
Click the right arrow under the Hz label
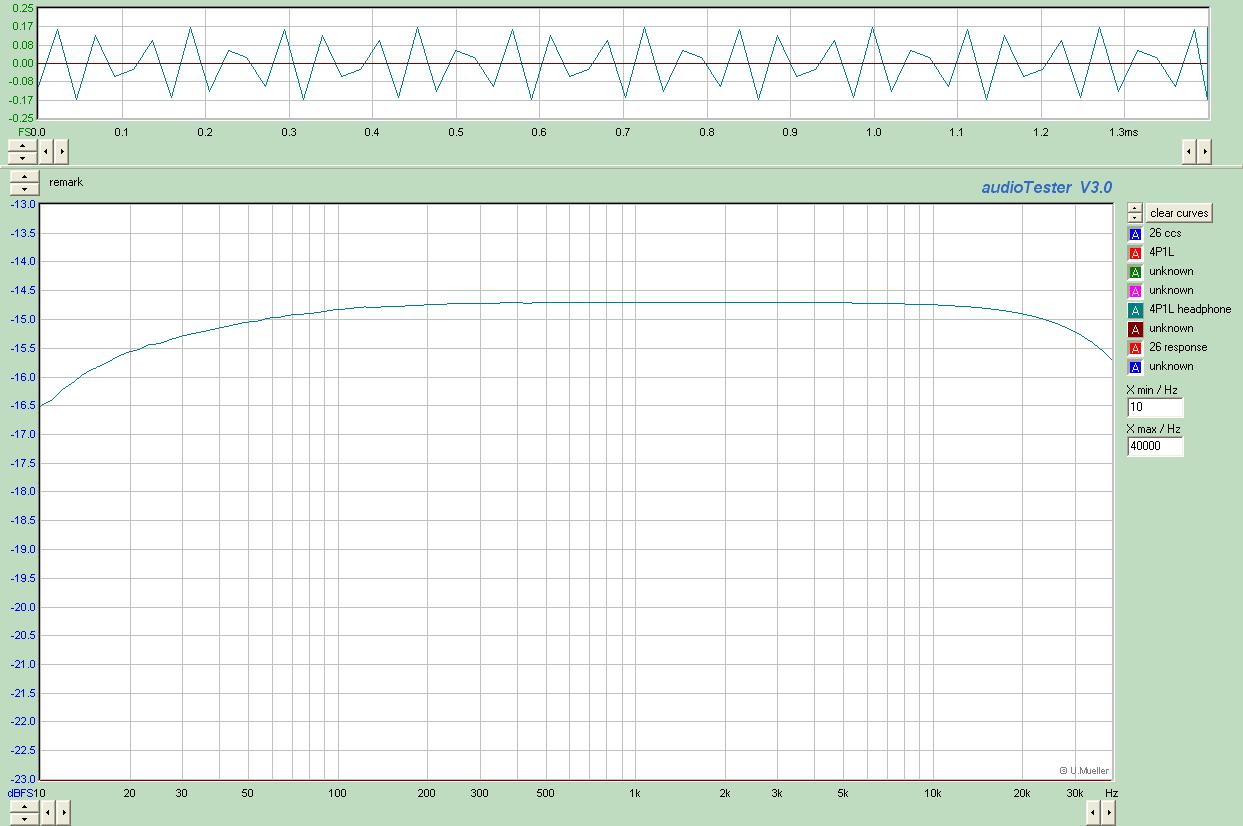1109,813
